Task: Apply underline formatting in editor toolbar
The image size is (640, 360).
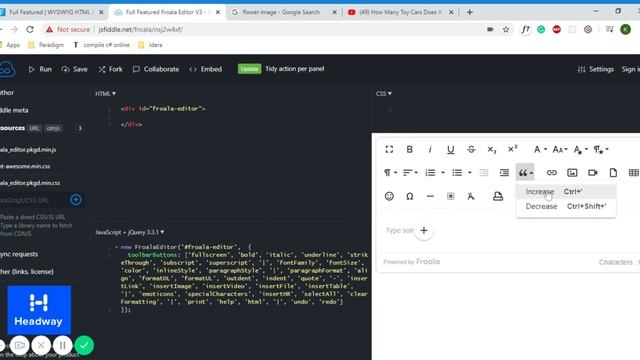Action: click(451, 149)
